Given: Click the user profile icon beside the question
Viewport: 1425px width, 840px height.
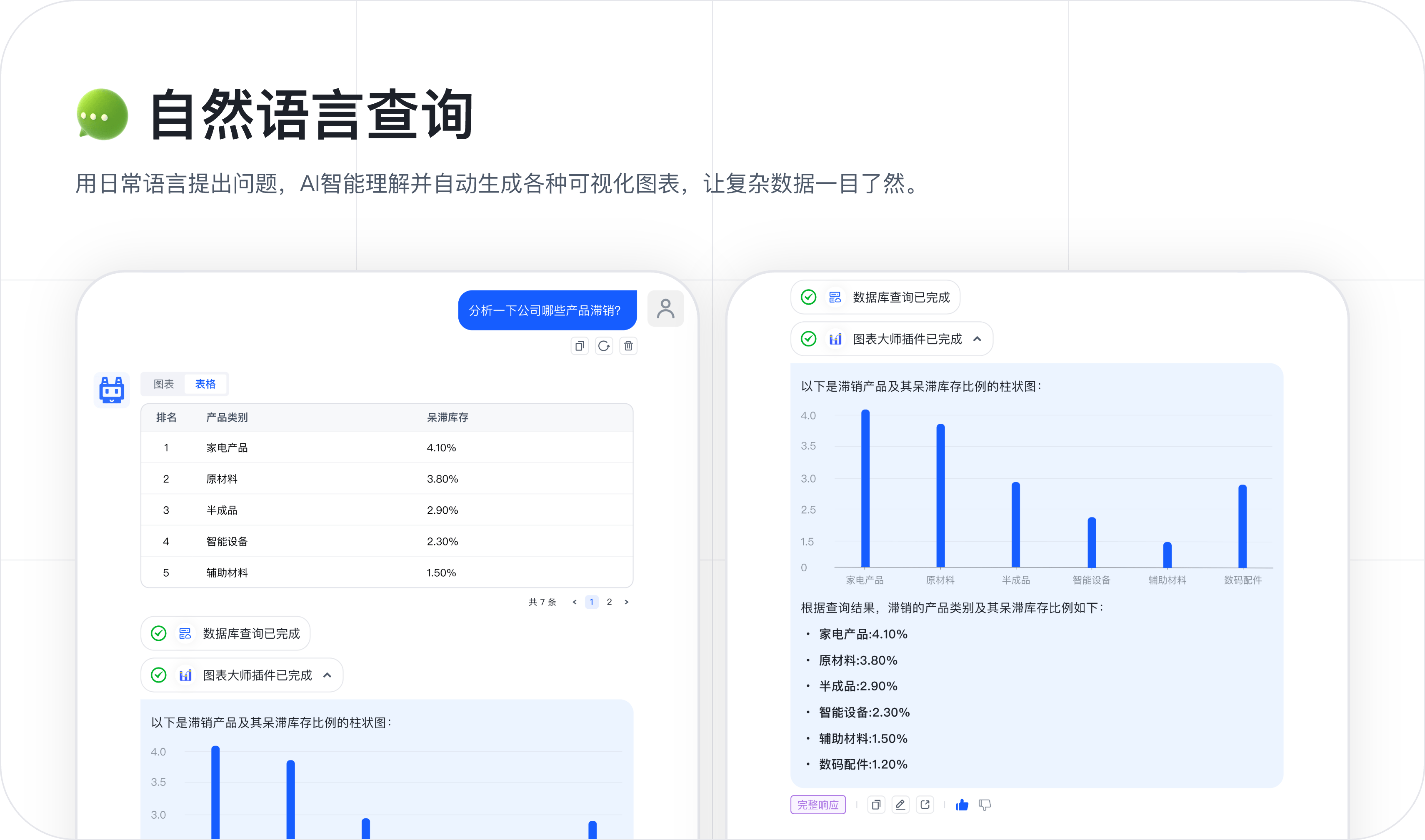Looking at the screenshot, I should [665, 308].
